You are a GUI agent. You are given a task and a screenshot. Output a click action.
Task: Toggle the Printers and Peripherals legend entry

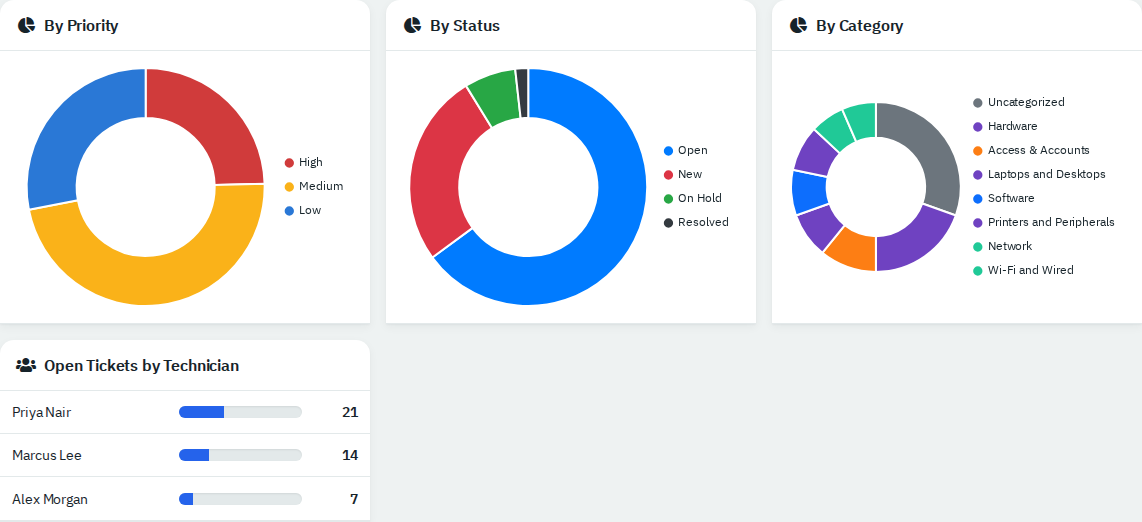point(1044,222)
